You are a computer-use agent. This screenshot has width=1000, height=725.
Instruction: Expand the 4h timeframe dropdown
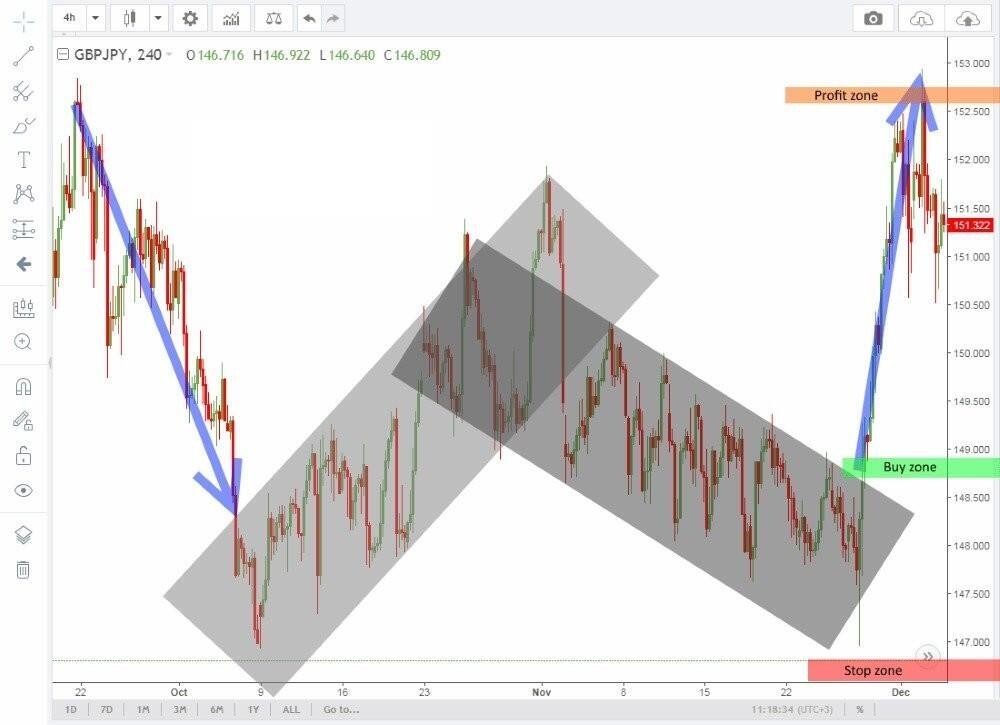(x=95, y=18)
